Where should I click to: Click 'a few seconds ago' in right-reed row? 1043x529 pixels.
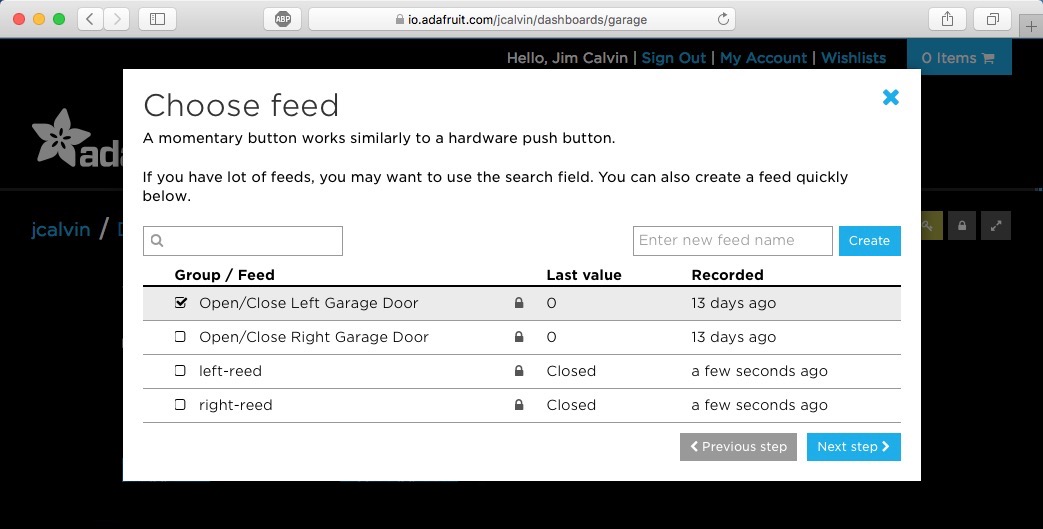point(760,405)
